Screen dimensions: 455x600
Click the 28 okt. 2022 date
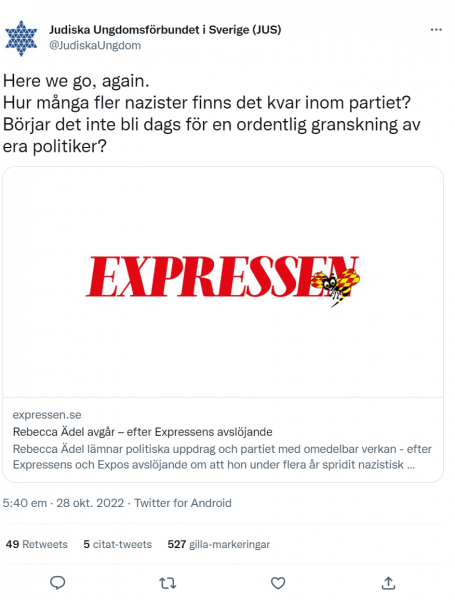[x=90, y=503]
